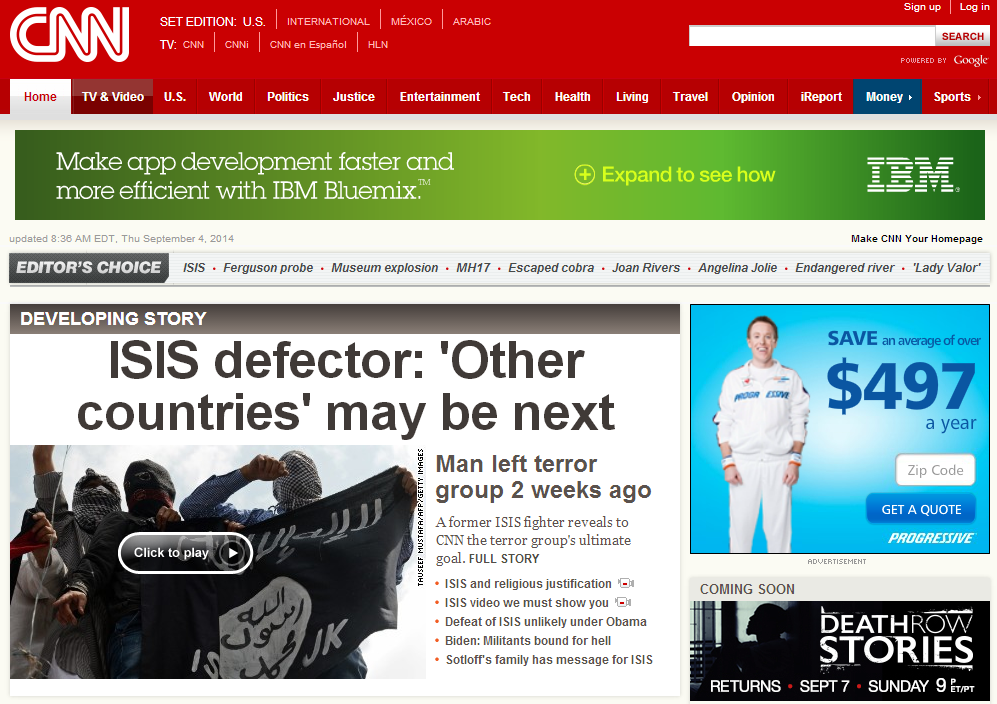Open 'Man left terror group 2 weeks ago'

click(544, 477)
